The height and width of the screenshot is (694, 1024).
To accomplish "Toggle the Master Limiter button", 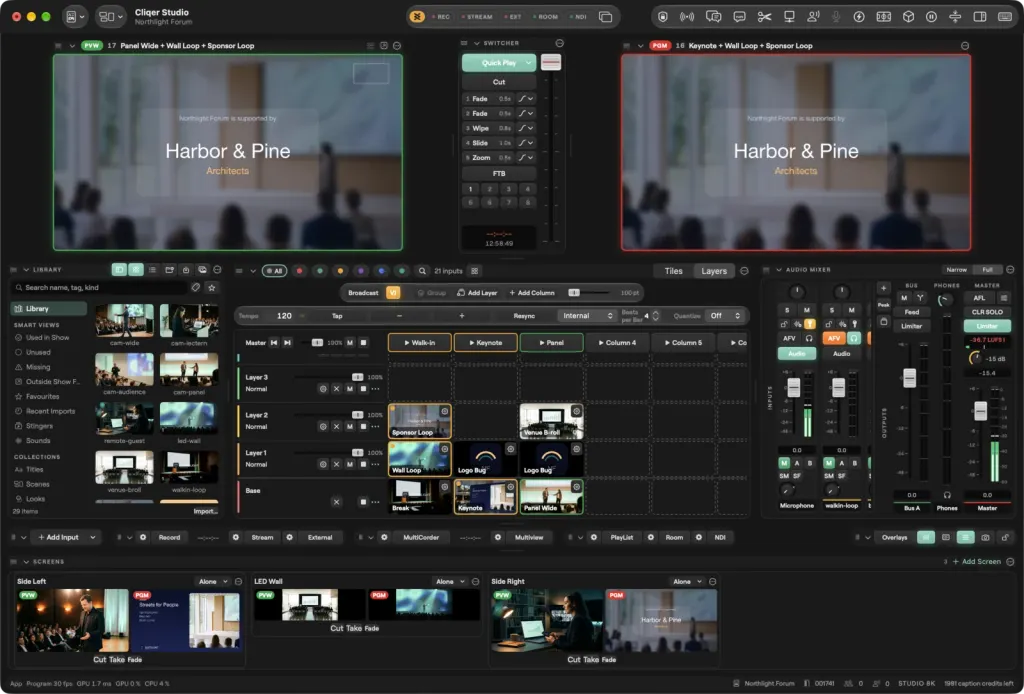I will click(x=987, y=326).
